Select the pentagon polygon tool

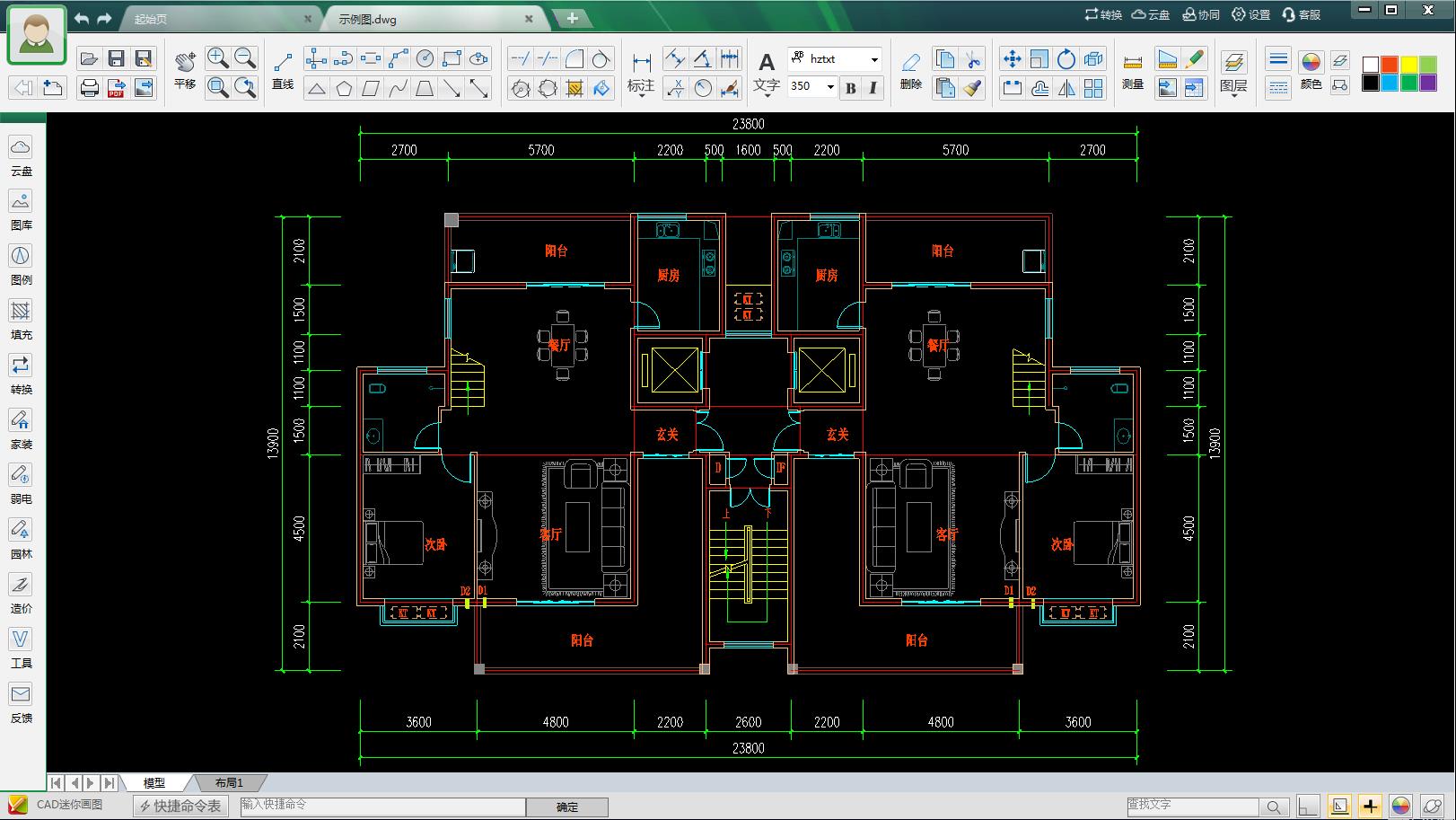tap(344, 88)
